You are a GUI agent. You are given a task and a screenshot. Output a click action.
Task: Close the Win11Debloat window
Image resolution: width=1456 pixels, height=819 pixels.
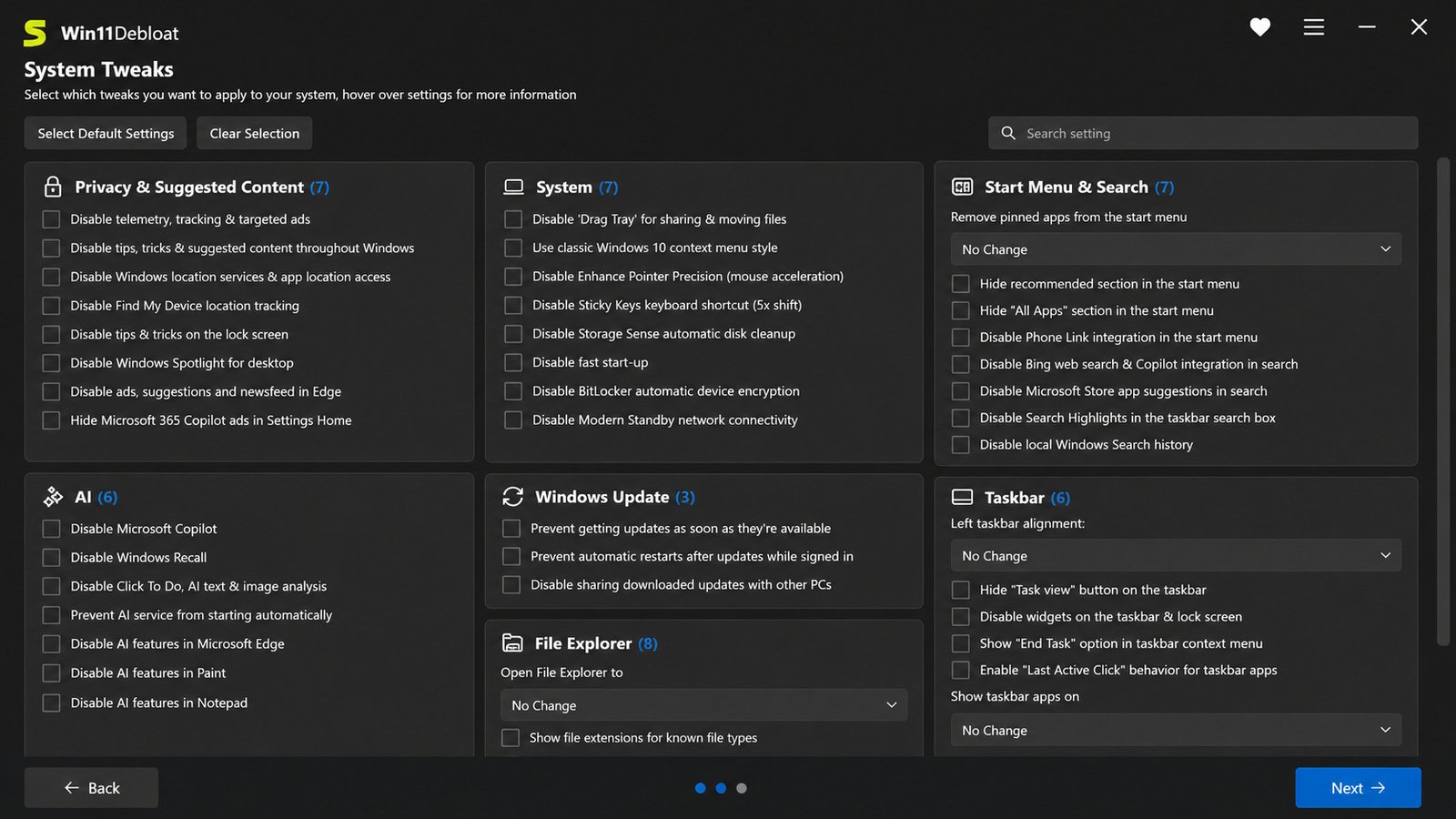pyautogui.click(x=1419, y=27)
